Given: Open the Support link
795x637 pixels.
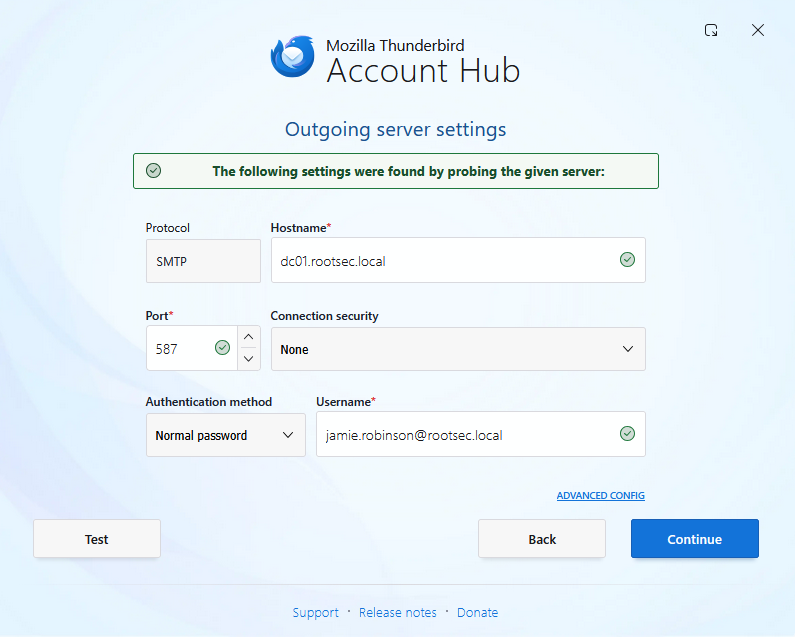Looking at the screenshot, I should 315,613.
